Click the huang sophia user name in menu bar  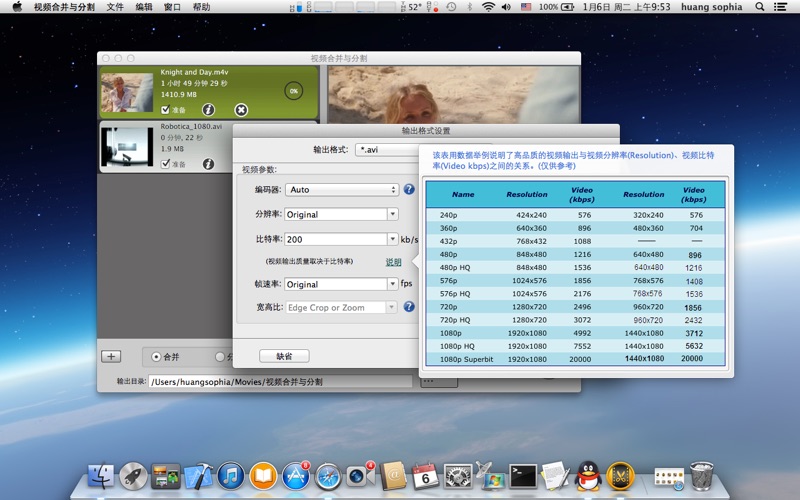(x=711, y=7)
